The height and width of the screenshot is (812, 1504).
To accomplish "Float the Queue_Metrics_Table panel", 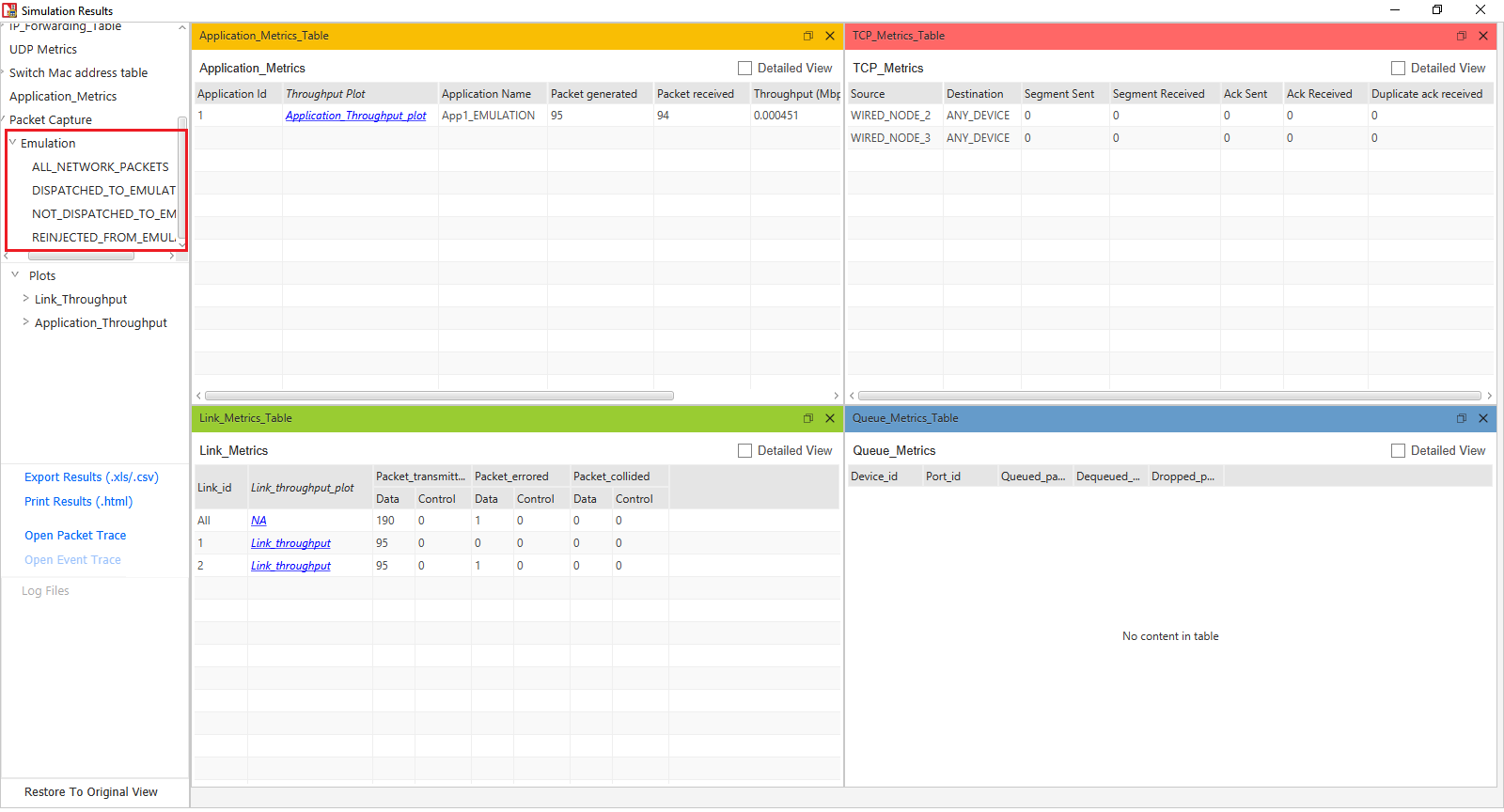I will 1461,418.
